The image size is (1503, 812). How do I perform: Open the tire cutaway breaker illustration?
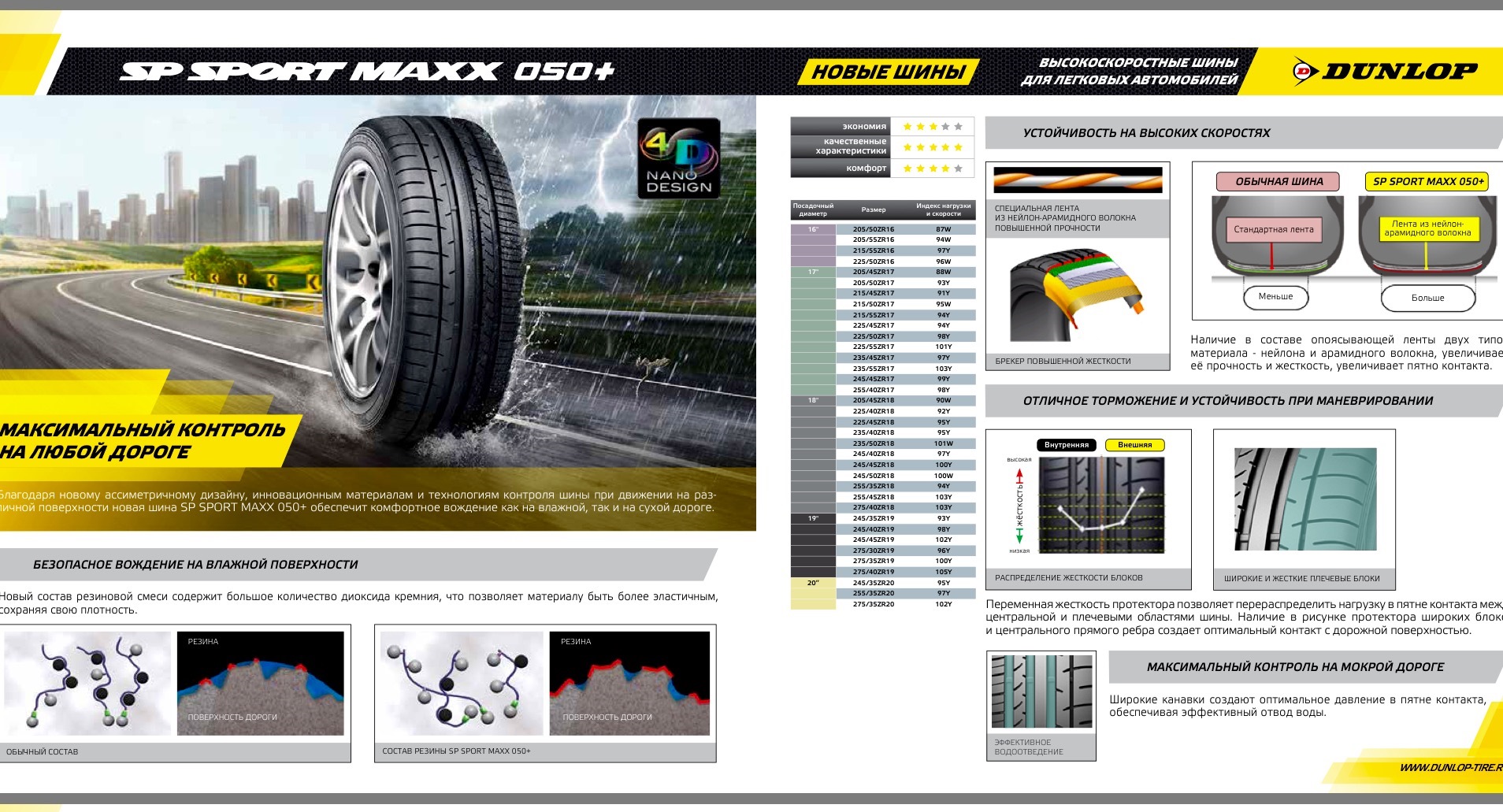pos(1076,295)
